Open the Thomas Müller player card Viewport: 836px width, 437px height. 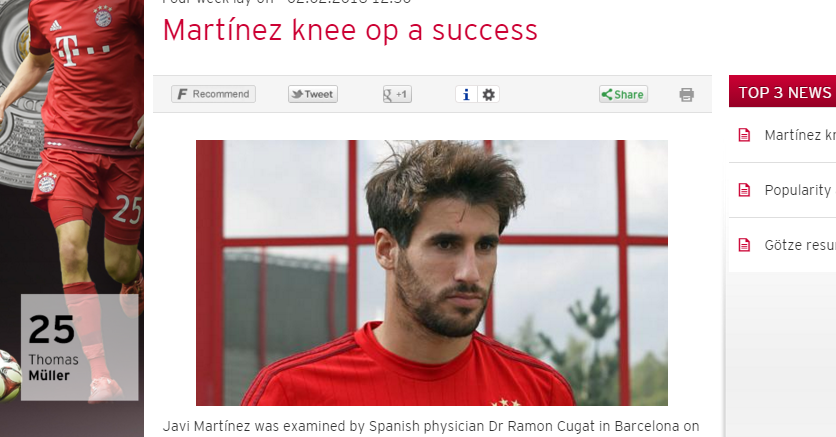(x=79, y=347)
